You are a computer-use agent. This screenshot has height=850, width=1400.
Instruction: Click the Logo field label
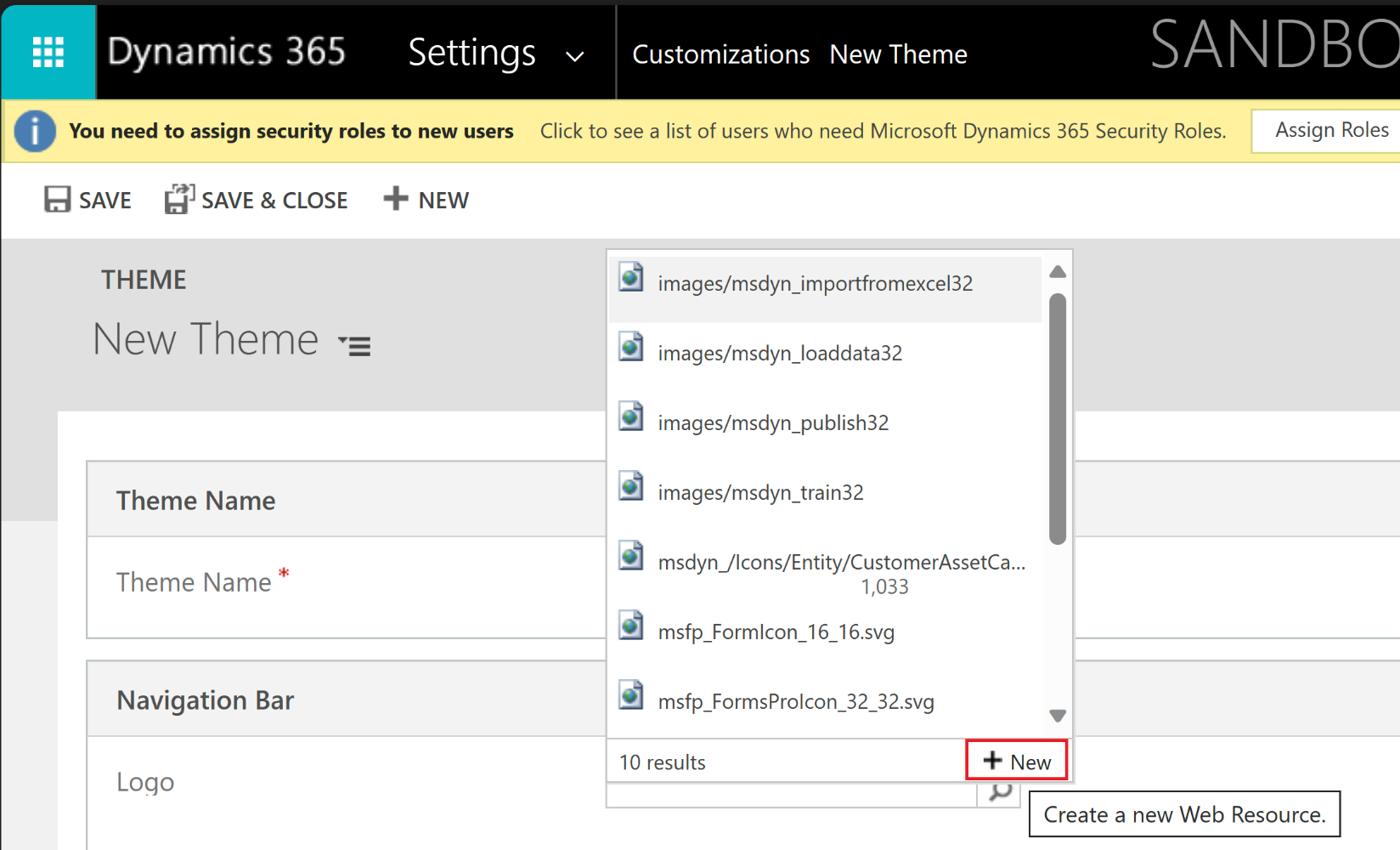145,782
